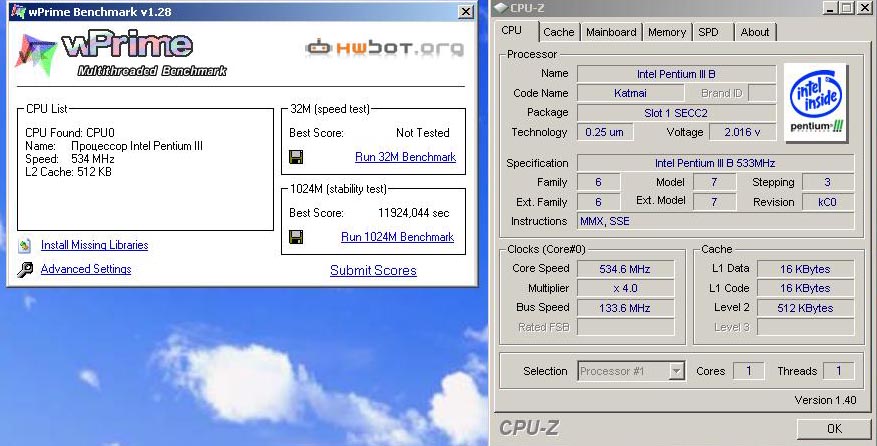Click the wPrime logo image
Image resolution: width=877 pixels, height=446 pixels.
121,54
